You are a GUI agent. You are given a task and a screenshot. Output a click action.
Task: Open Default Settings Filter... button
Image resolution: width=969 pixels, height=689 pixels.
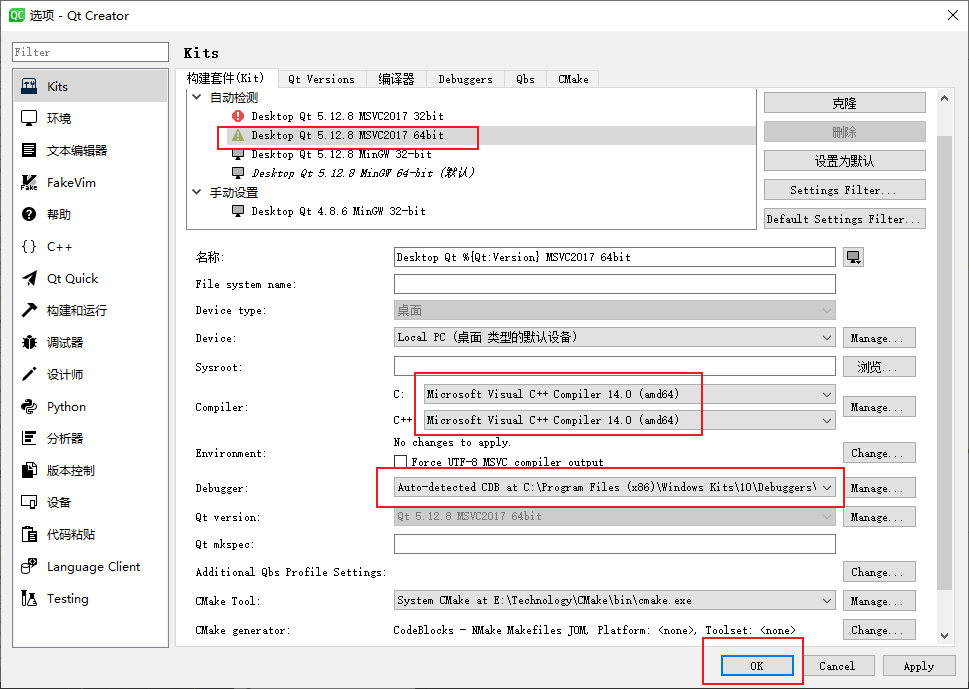pos(844,219)
